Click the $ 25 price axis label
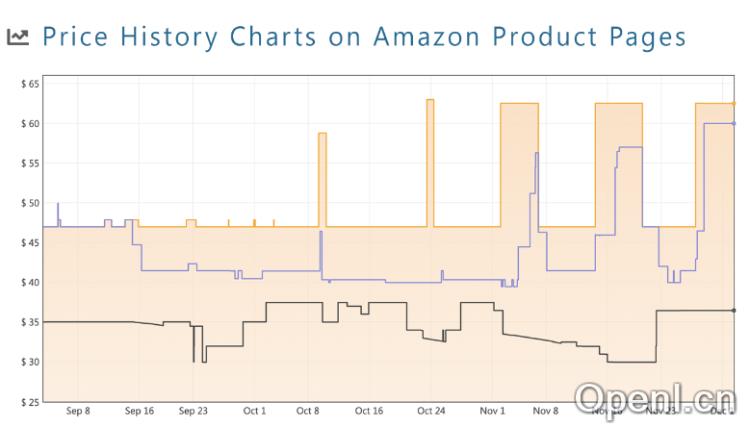Image resolution: width=750 pixels, height=427 pixels. point(29,402)
